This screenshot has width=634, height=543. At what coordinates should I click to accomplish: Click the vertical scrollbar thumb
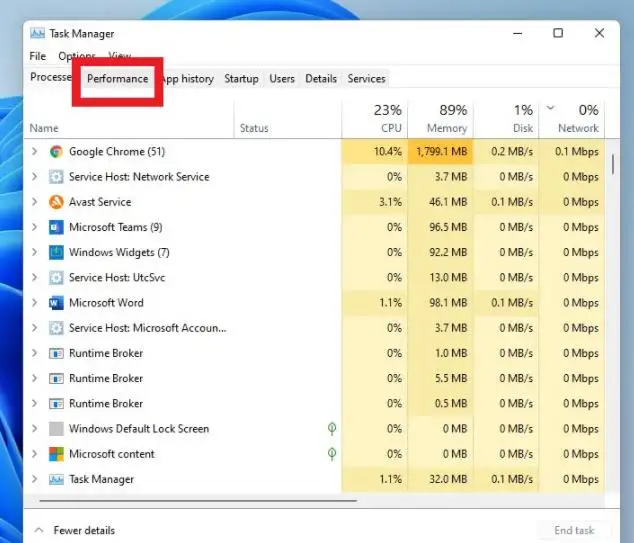(x=613, y=165)
